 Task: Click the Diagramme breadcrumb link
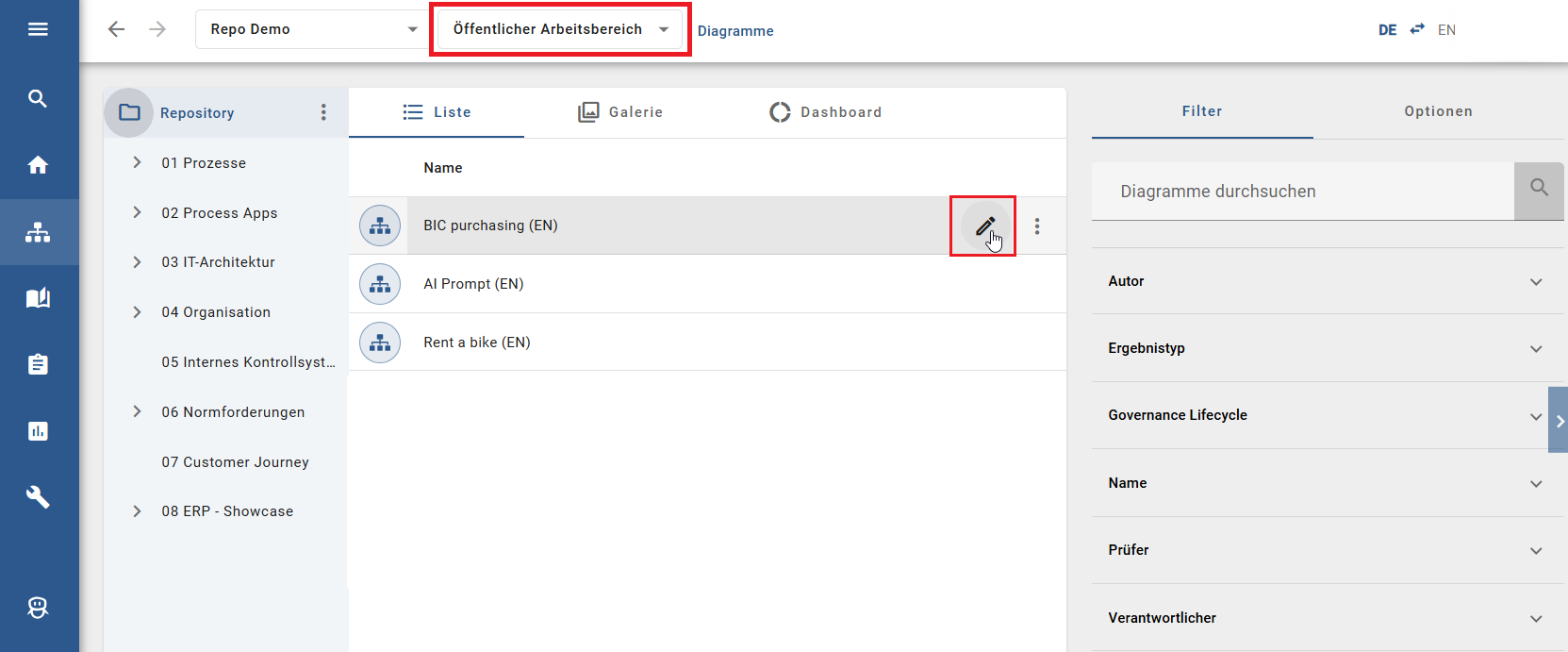pos(735,31)
